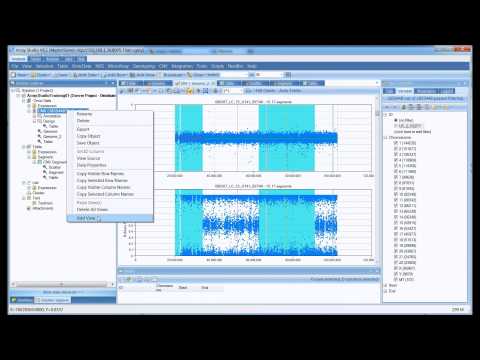Toggle the chromosome X checkbox
The width and height of the screenshot is (480, 360).
tap(396, 268)
